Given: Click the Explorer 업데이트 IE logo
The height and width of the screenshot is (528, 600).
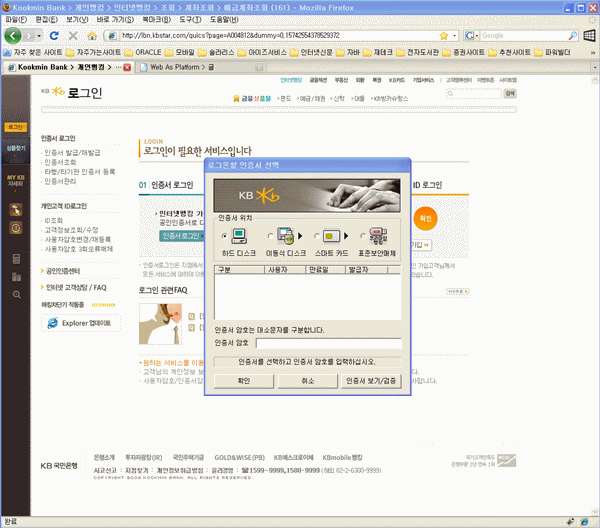Looking at the screenshot, I should point(52,323).
